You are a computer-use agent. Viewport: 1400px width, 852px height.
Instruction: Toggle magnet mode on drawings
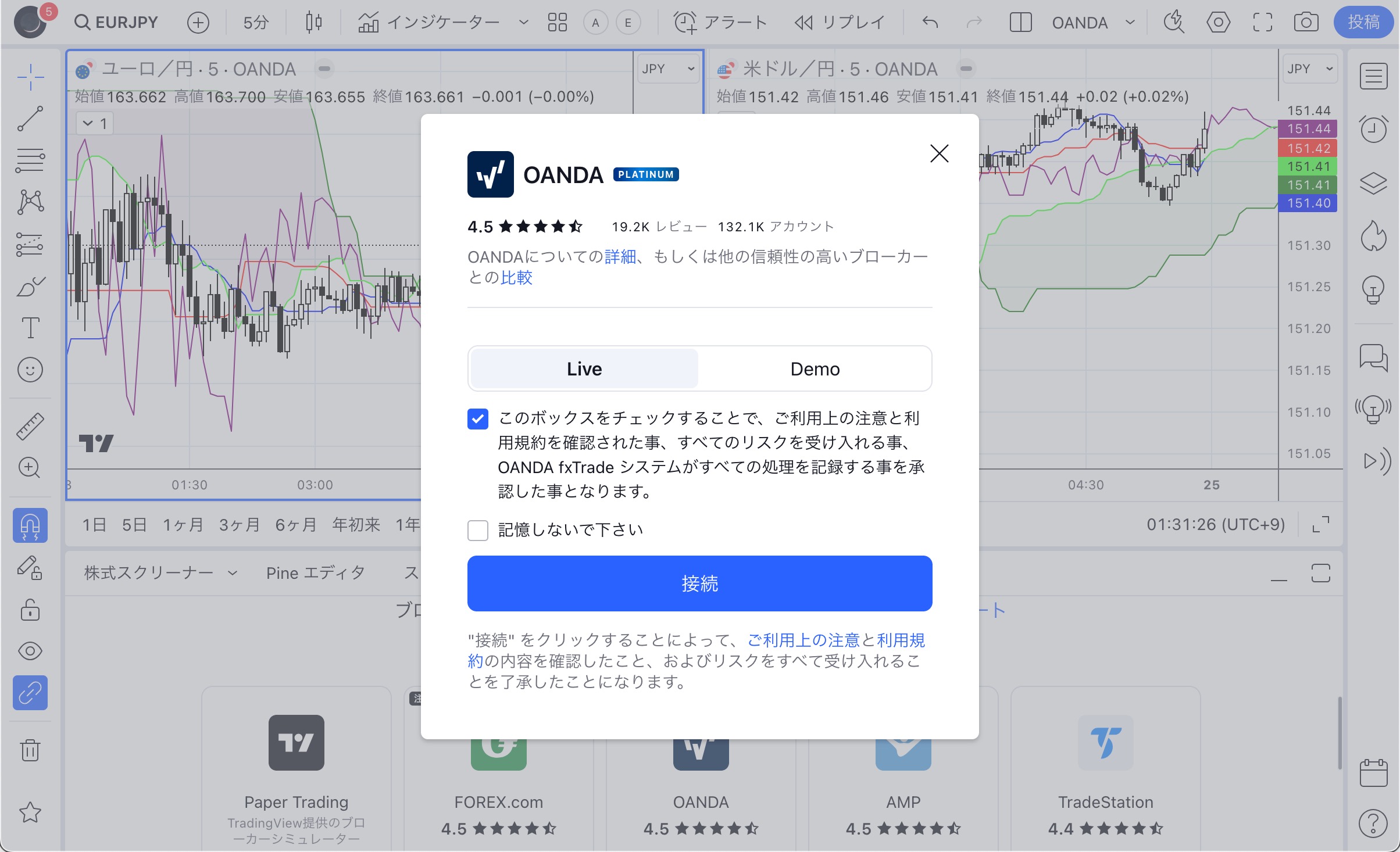point(30,525)
